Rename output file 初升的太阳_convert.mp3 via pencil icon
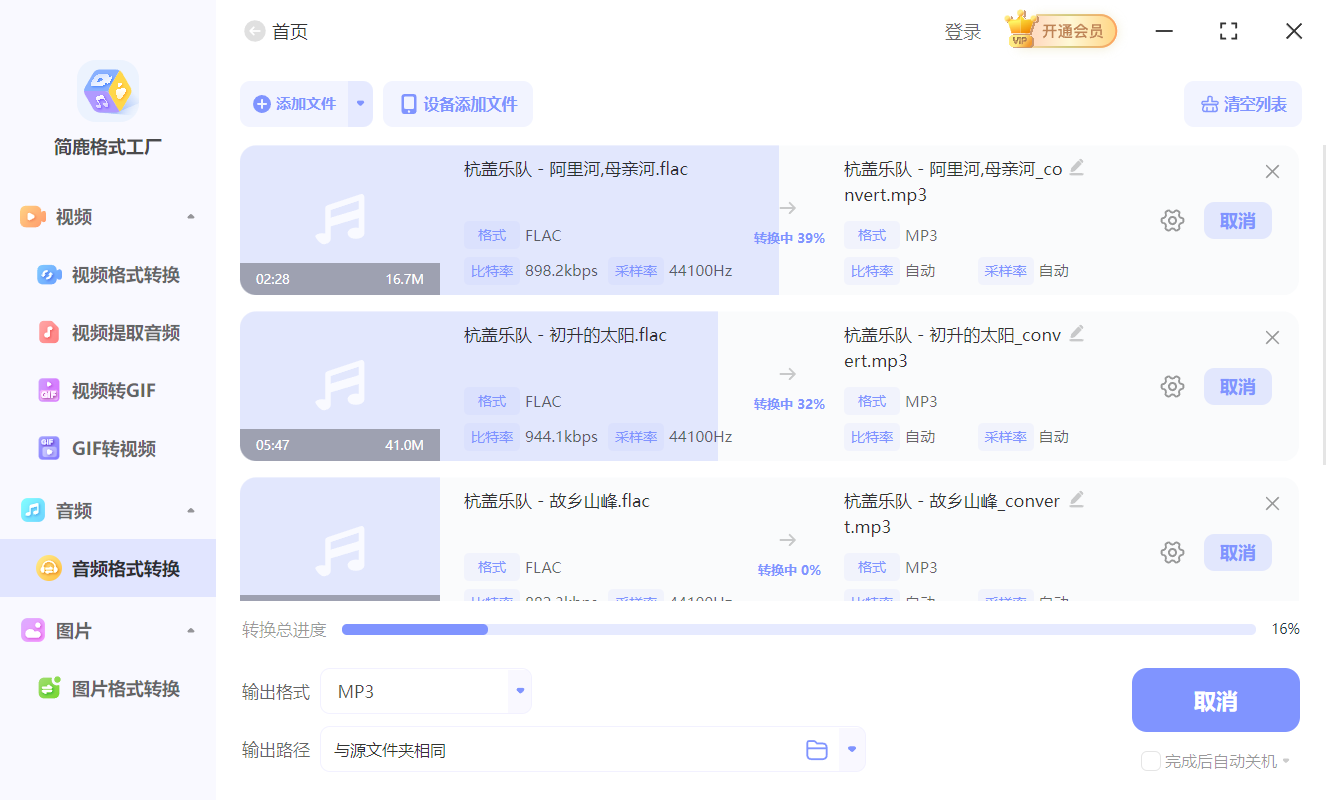The width and height of the screenshot is (1326, 800). tap(1077, 334)
